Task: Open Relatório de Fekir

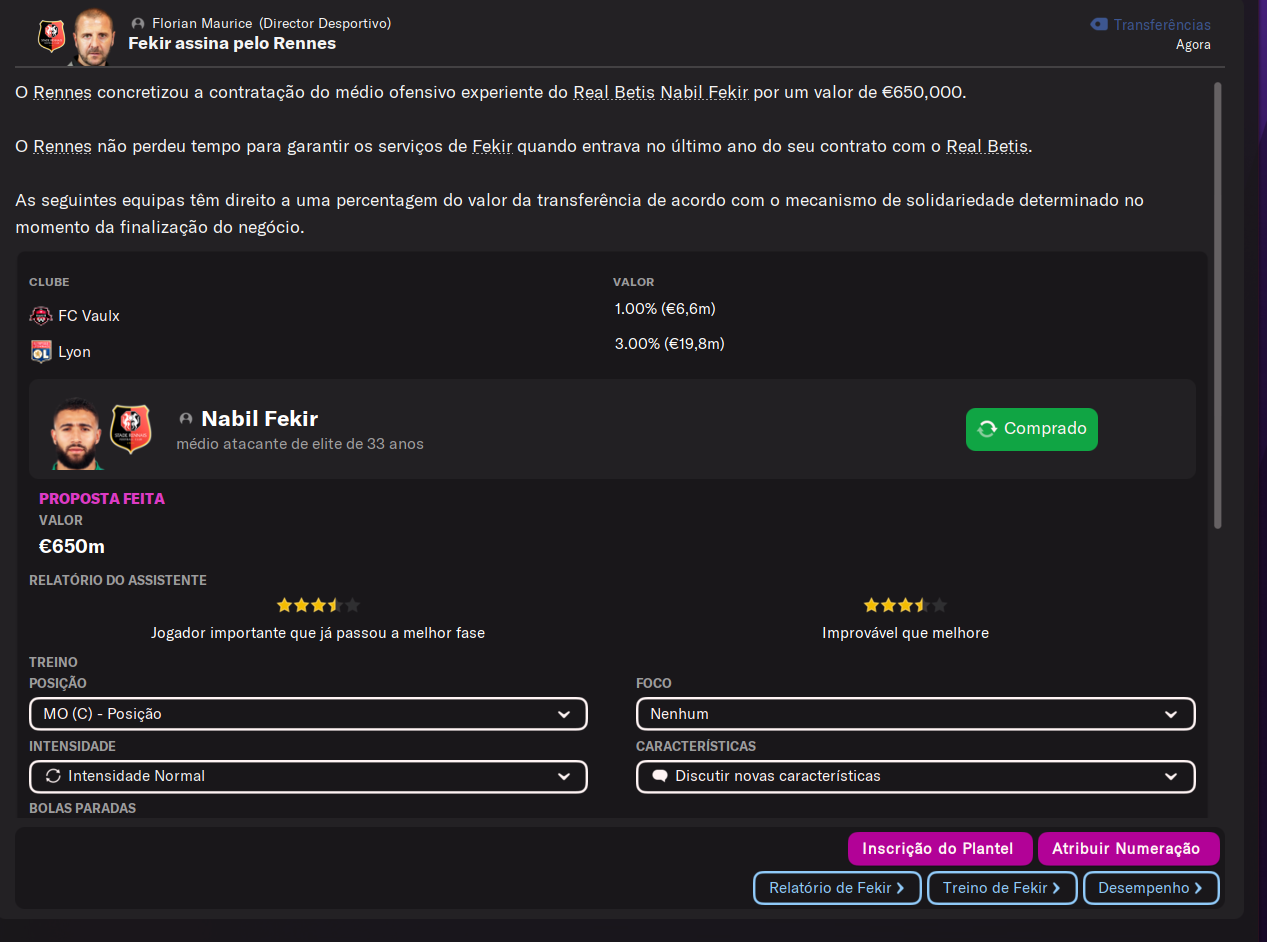Action: (x=837, y=888)
